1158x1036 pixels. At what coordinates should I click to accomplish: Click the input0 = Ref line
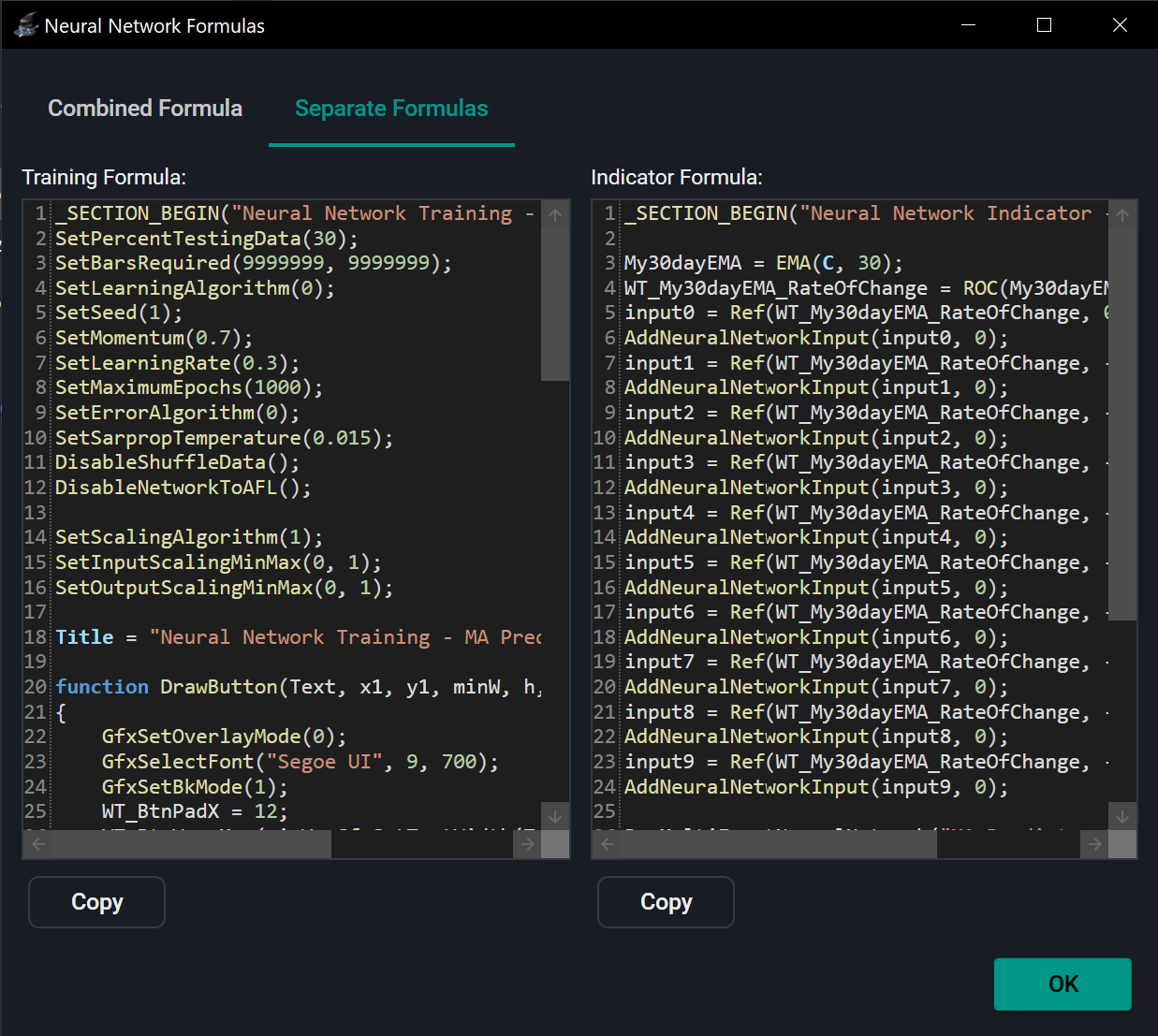point(866,313)
